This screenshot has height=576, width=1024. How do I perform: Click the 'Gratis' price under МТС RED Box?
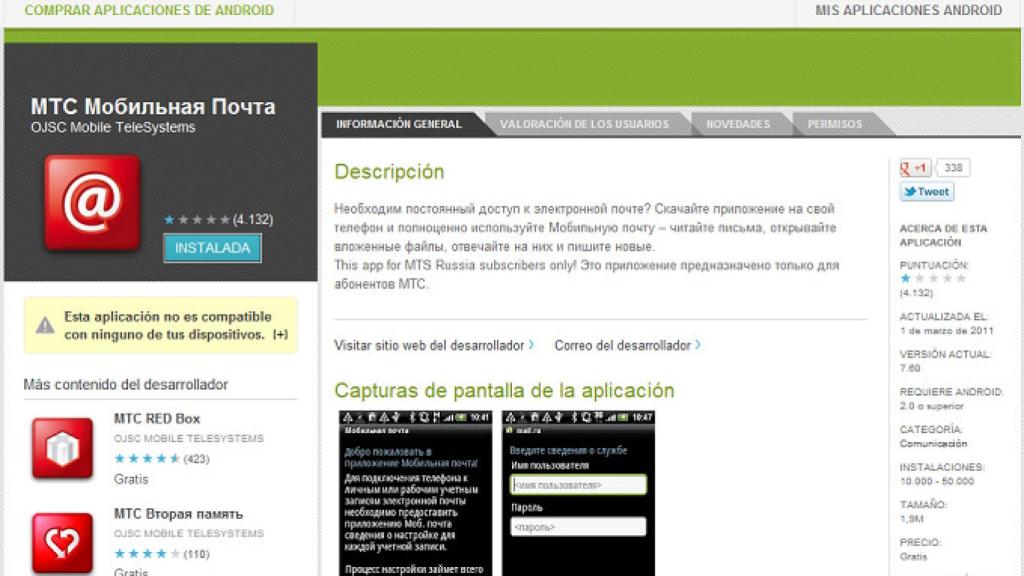[131, 479]
